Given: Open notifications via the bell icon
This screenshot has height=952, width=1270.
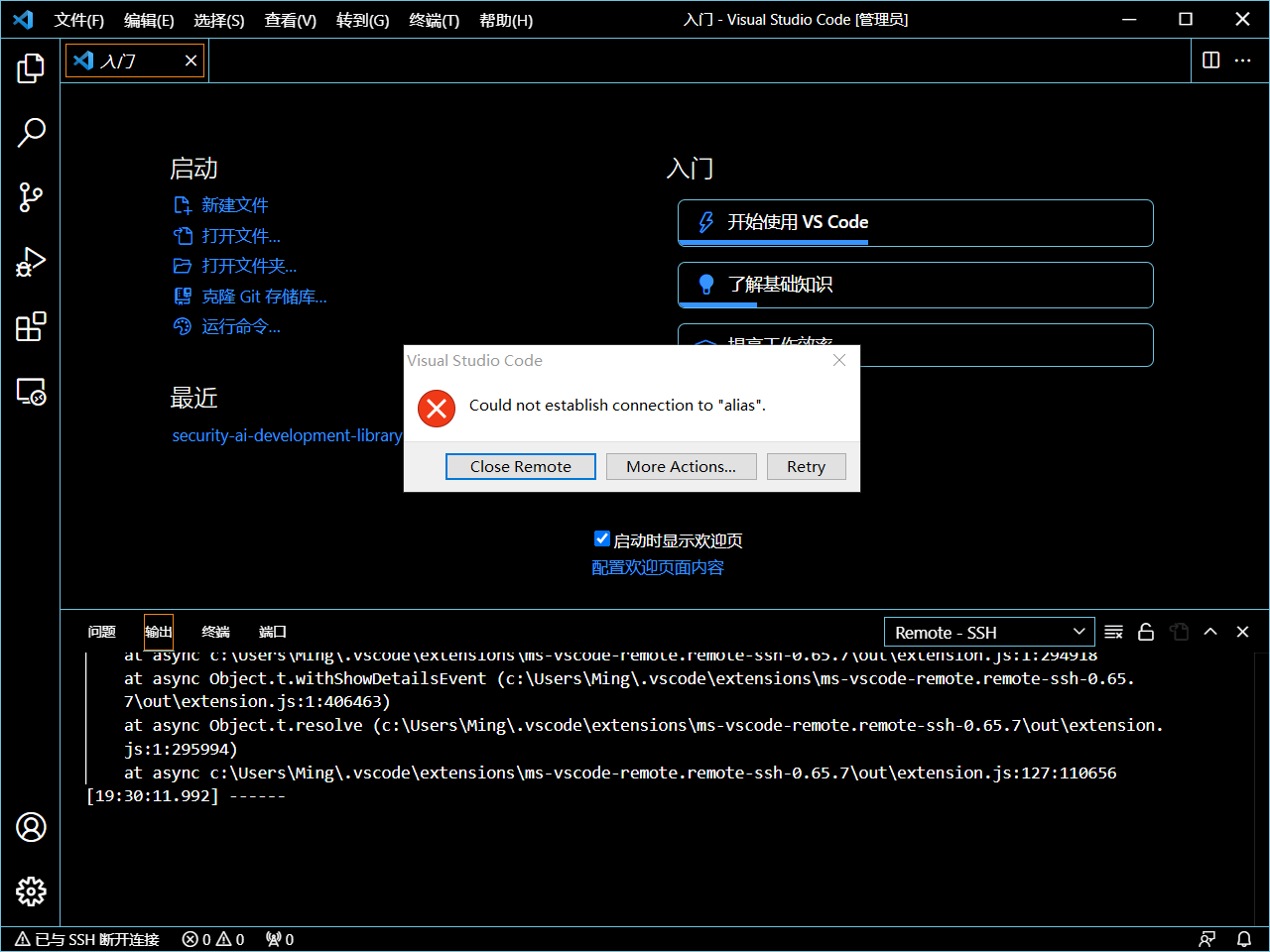Looking at the screenshot, I should [x=1244, y=939].
